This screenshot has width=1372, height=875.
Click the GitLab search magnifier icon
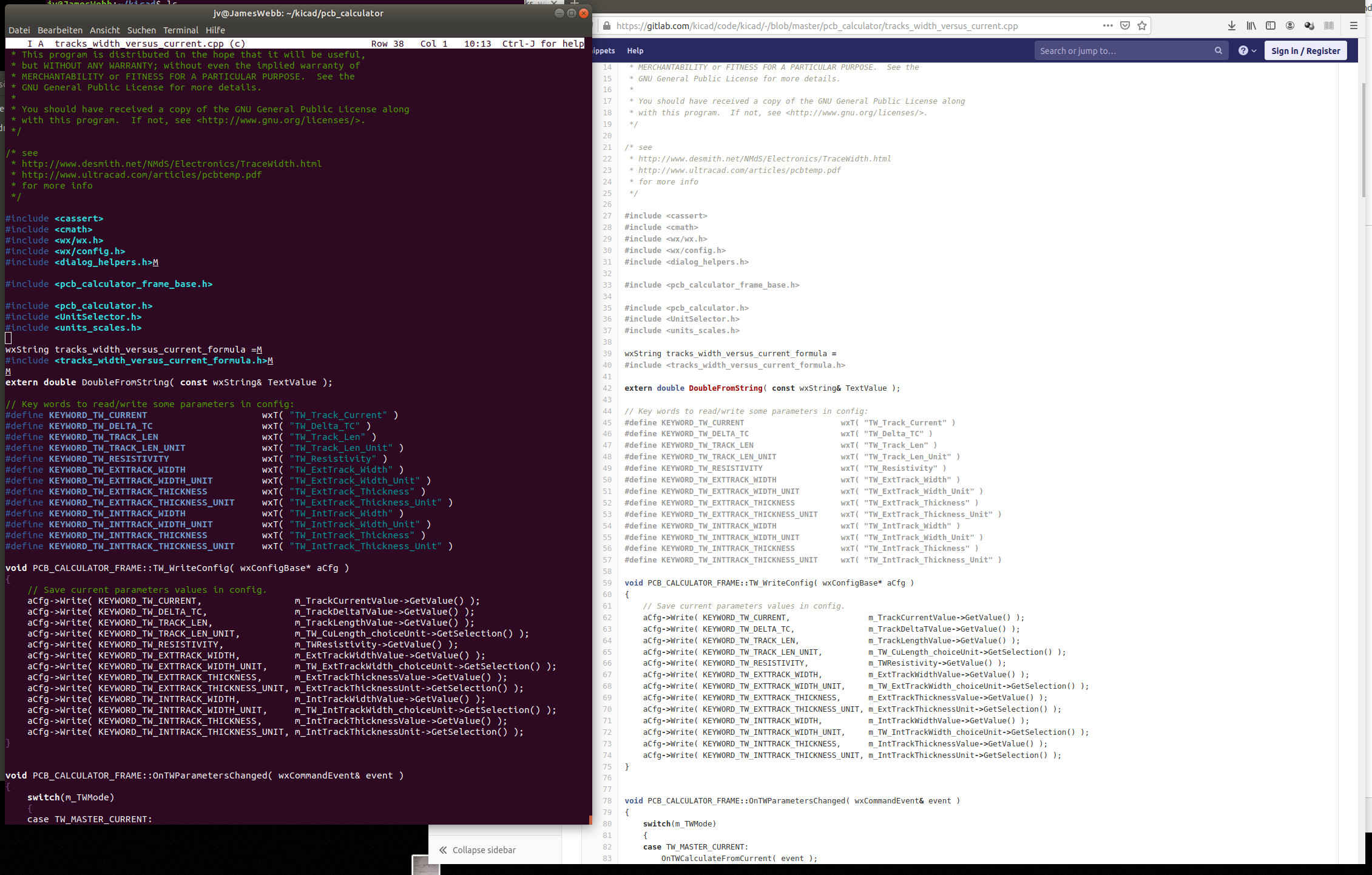click(1218, 51)
